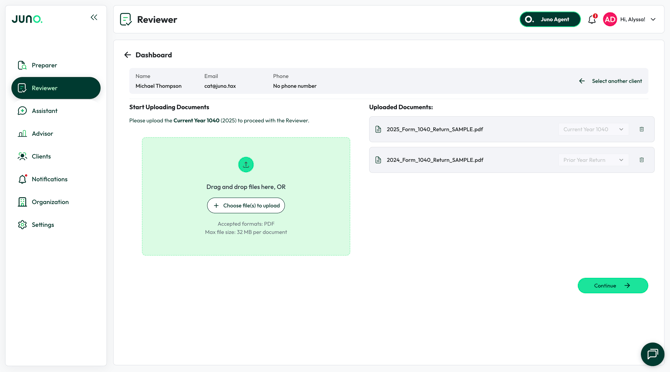Image resolution: width=670 pixels, height=372 pixels.
Task: Delete the 2024 Form 1040 document
Action: pos(641,160)
